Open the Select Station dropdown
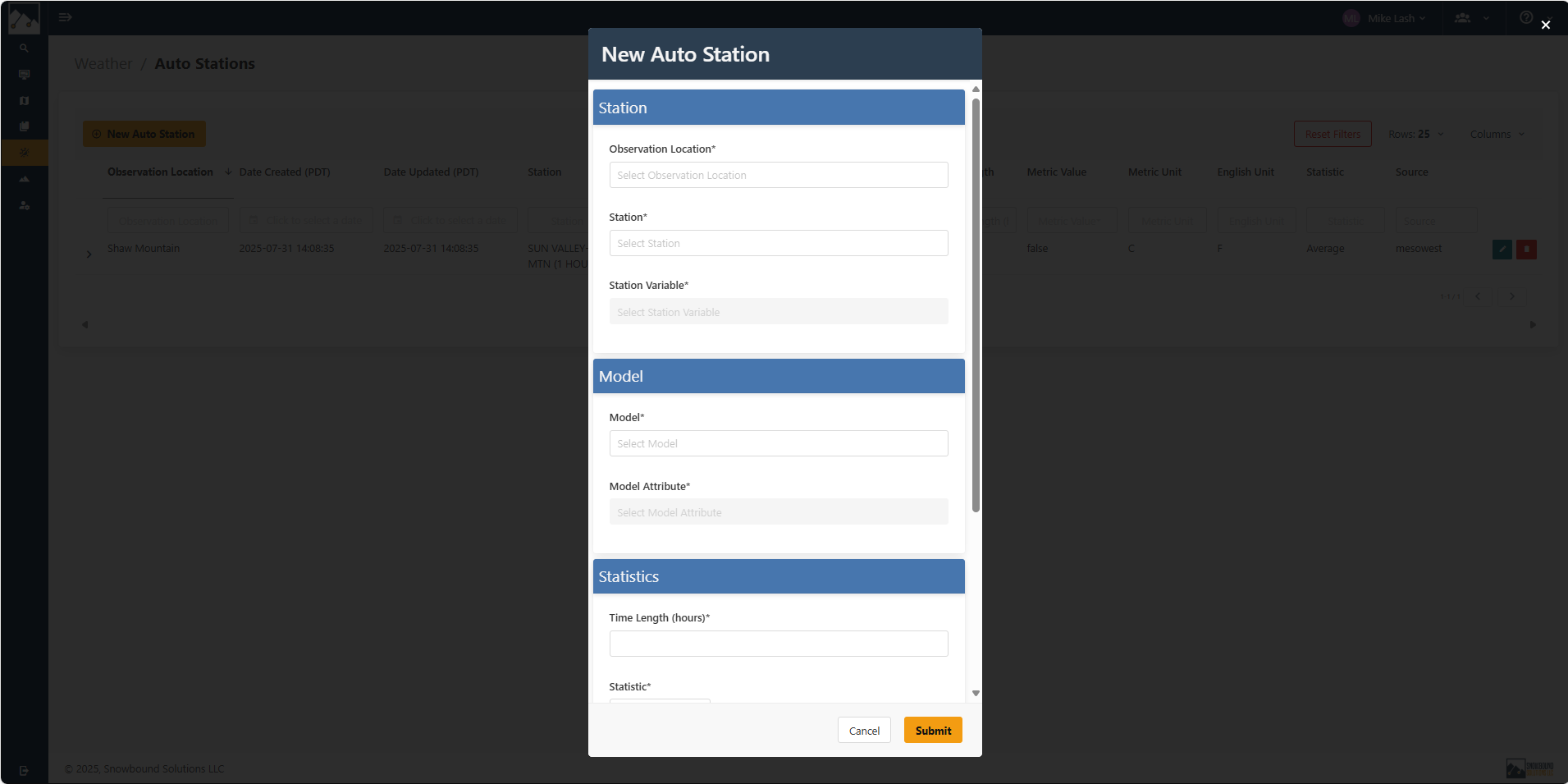This screenshot has width=1568, height=784. pyautogui.click(x=779, y=243)
